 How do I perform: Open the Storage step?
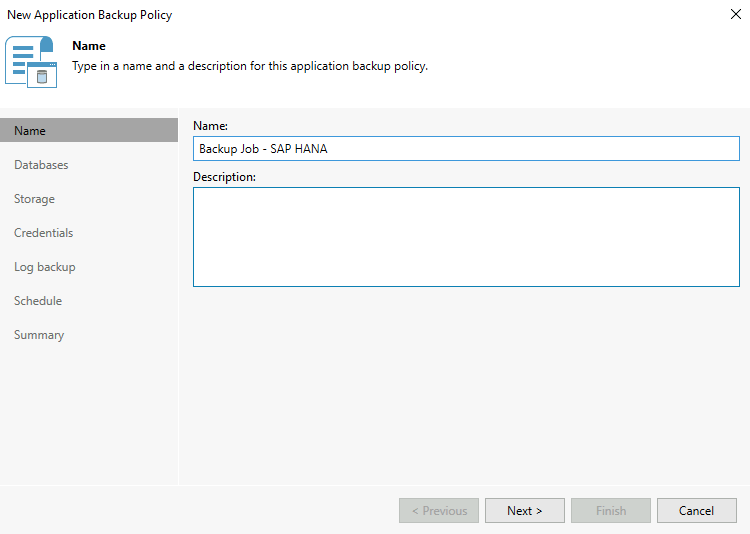click(34, 199)
